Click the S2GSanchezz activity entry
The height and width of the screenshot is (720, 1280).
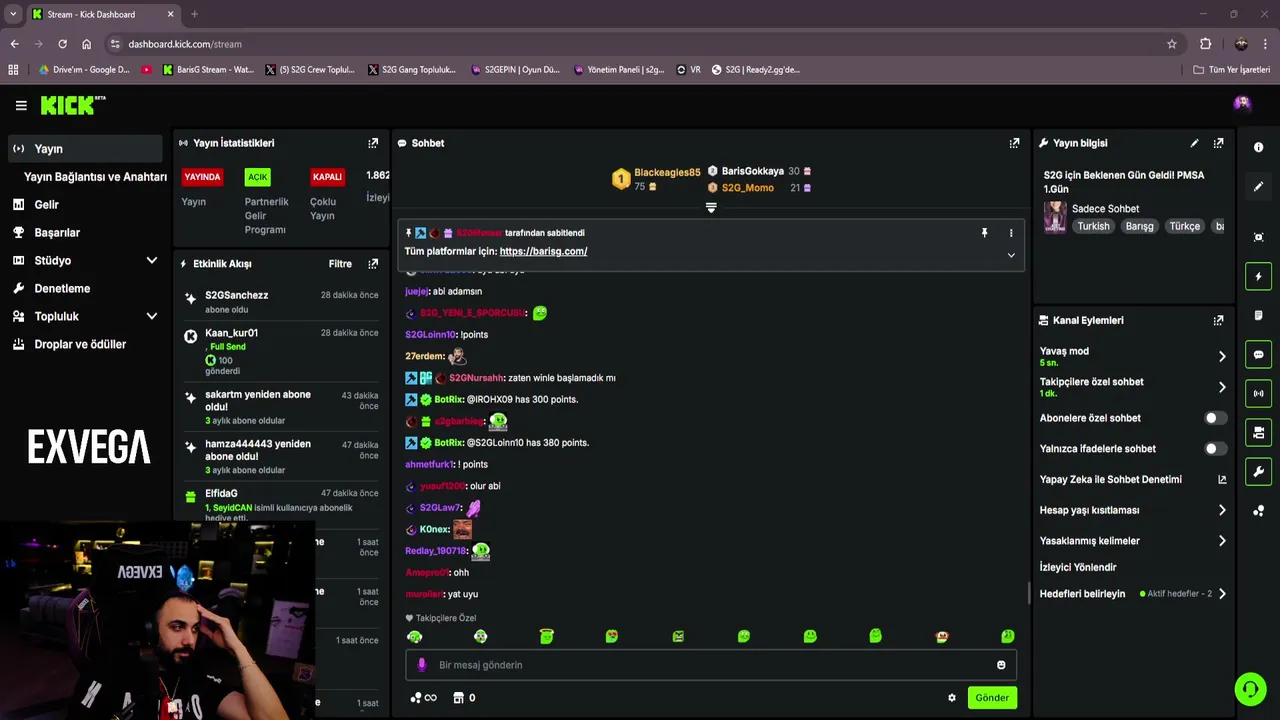[280, 302]
